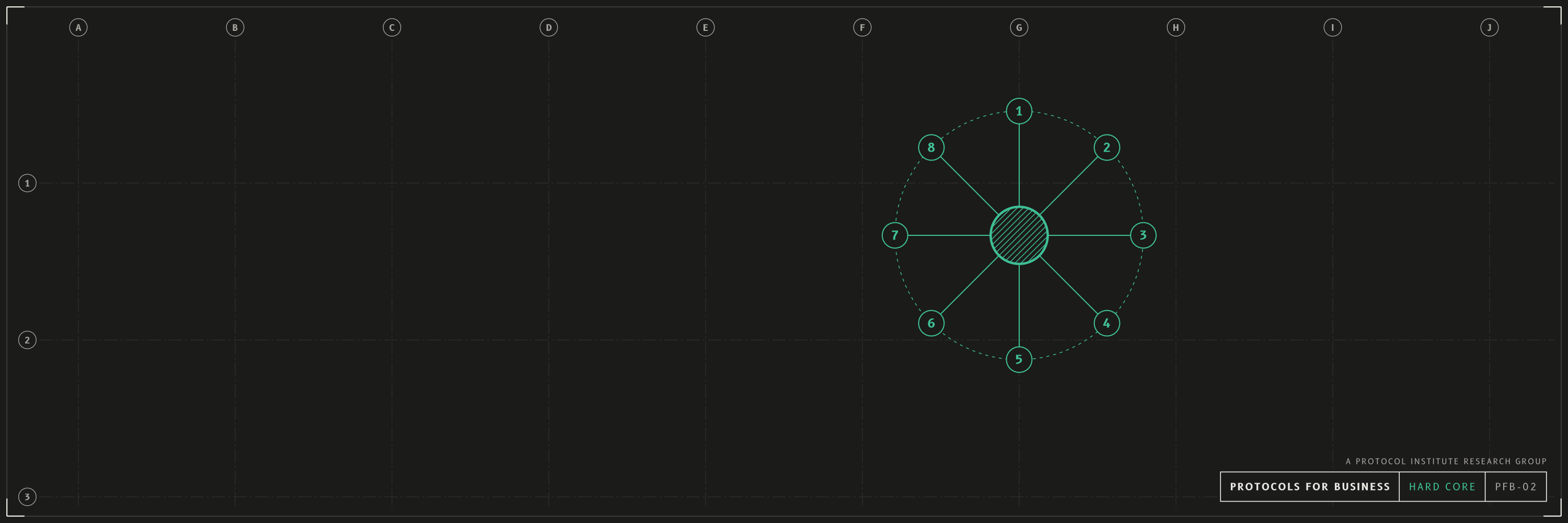
Task: Click 'A PROTOCOL INSTITUTE RESEARCH GROUP' text
Action: 1446,461
